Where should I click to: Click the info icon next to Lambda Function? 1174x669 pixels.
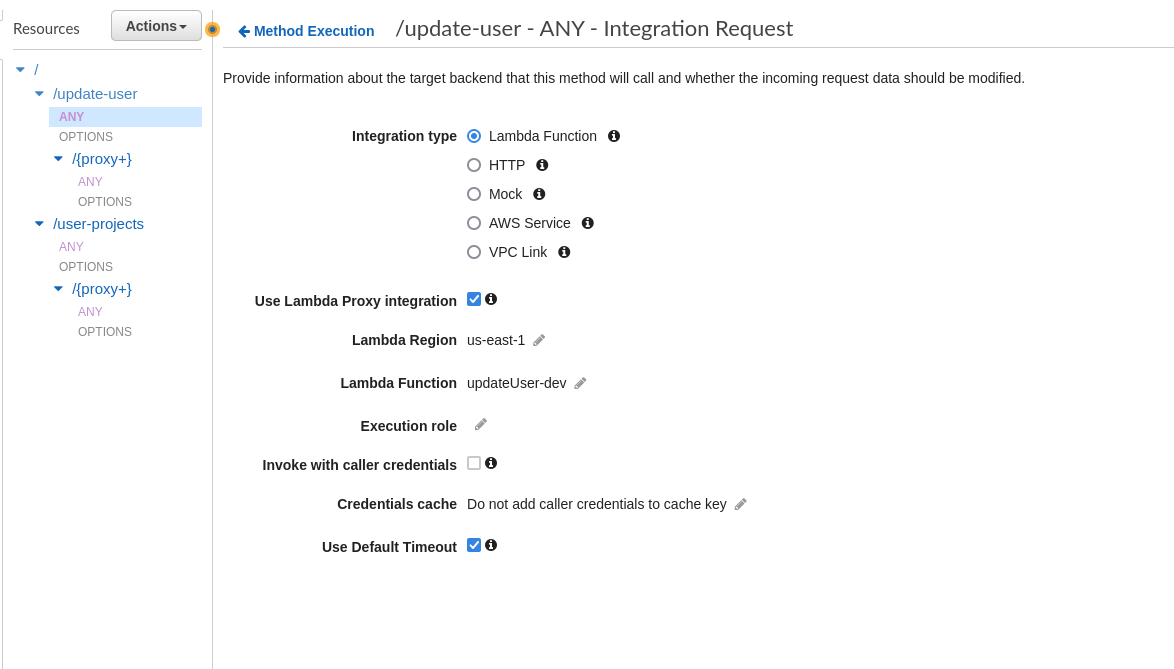click(615, 136)
